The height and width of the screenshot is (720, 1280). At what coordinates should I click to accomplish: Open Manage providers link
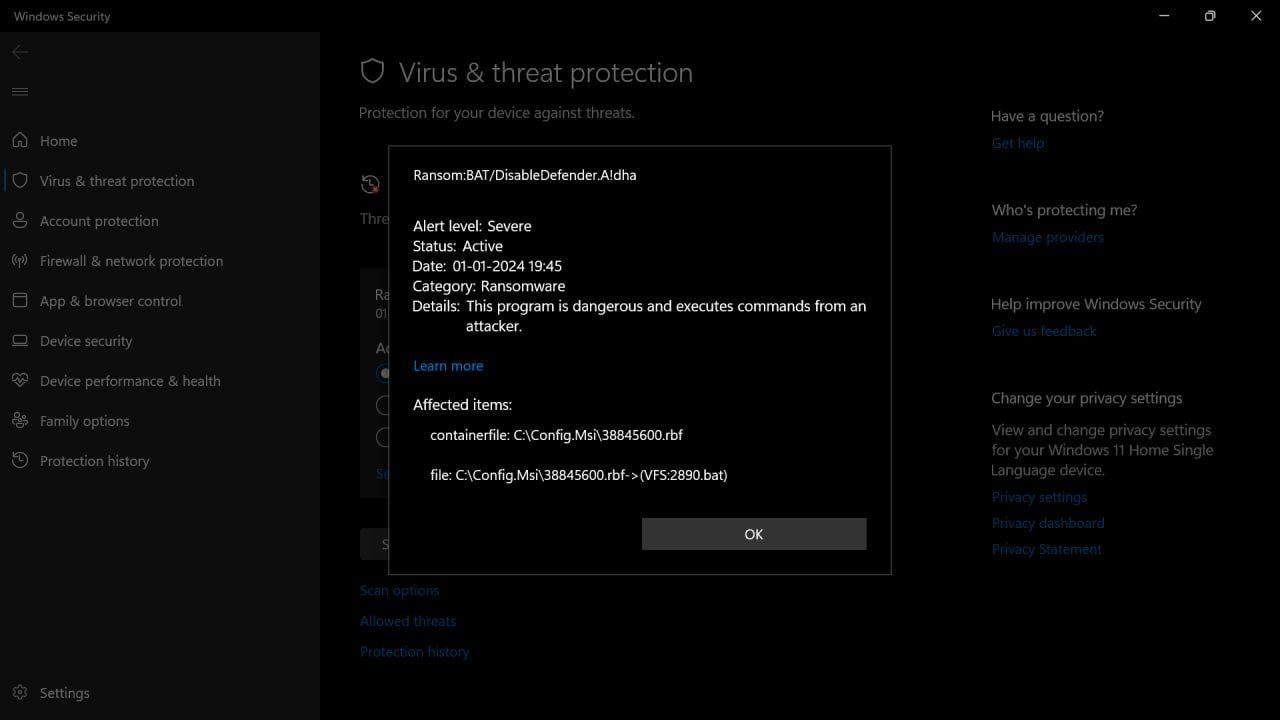1047,237
